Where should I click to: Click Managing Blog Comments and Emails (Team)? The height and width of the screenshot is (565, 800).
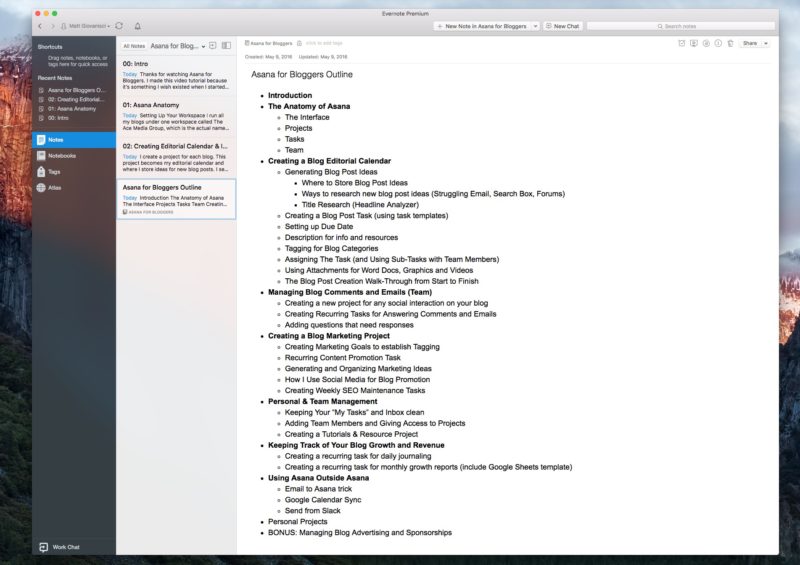pos(349,292)
